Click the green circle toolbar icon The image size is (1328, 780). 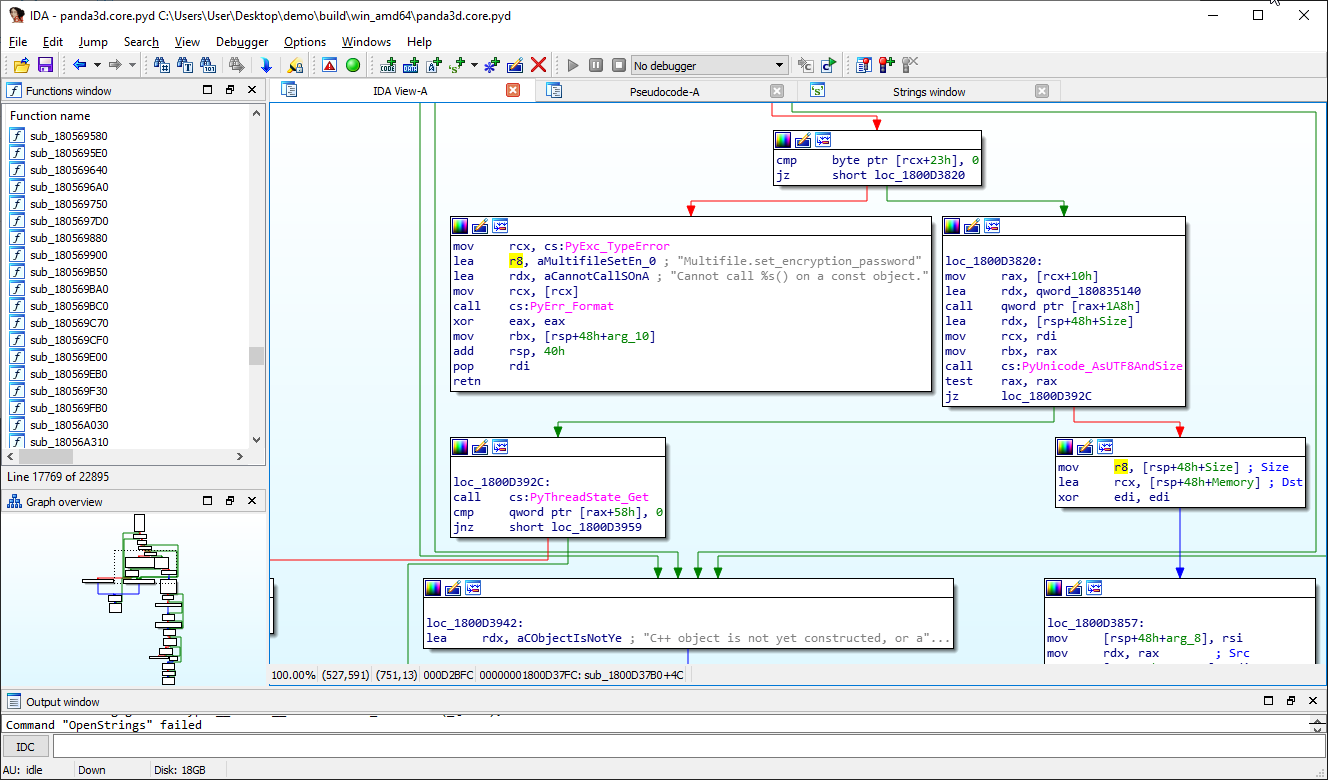(x=353, y=65)
